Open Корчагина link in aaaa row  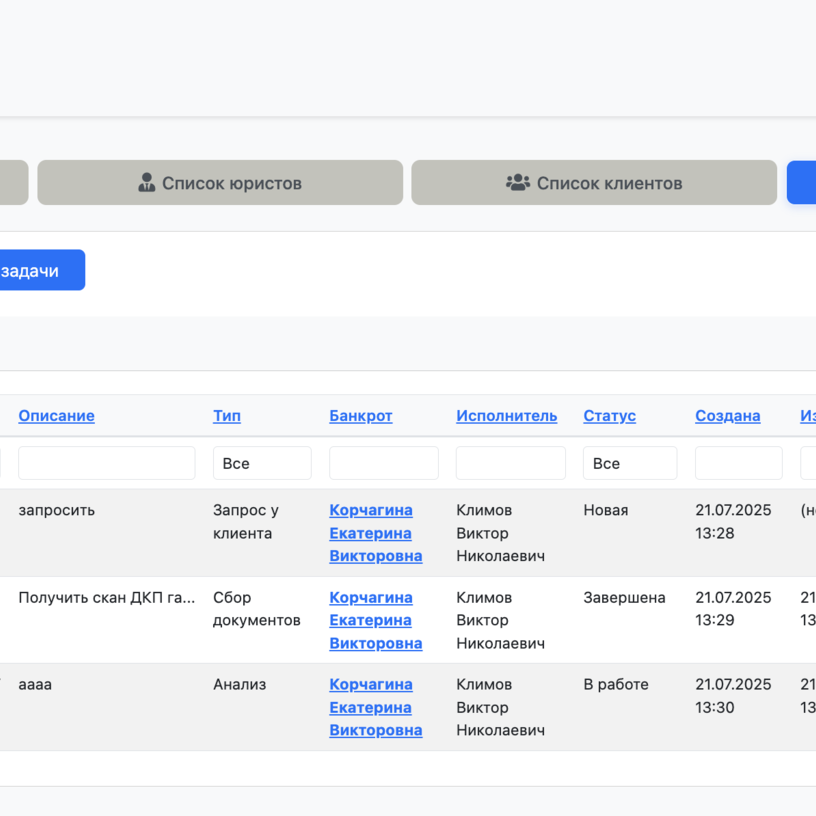[376, 707]
